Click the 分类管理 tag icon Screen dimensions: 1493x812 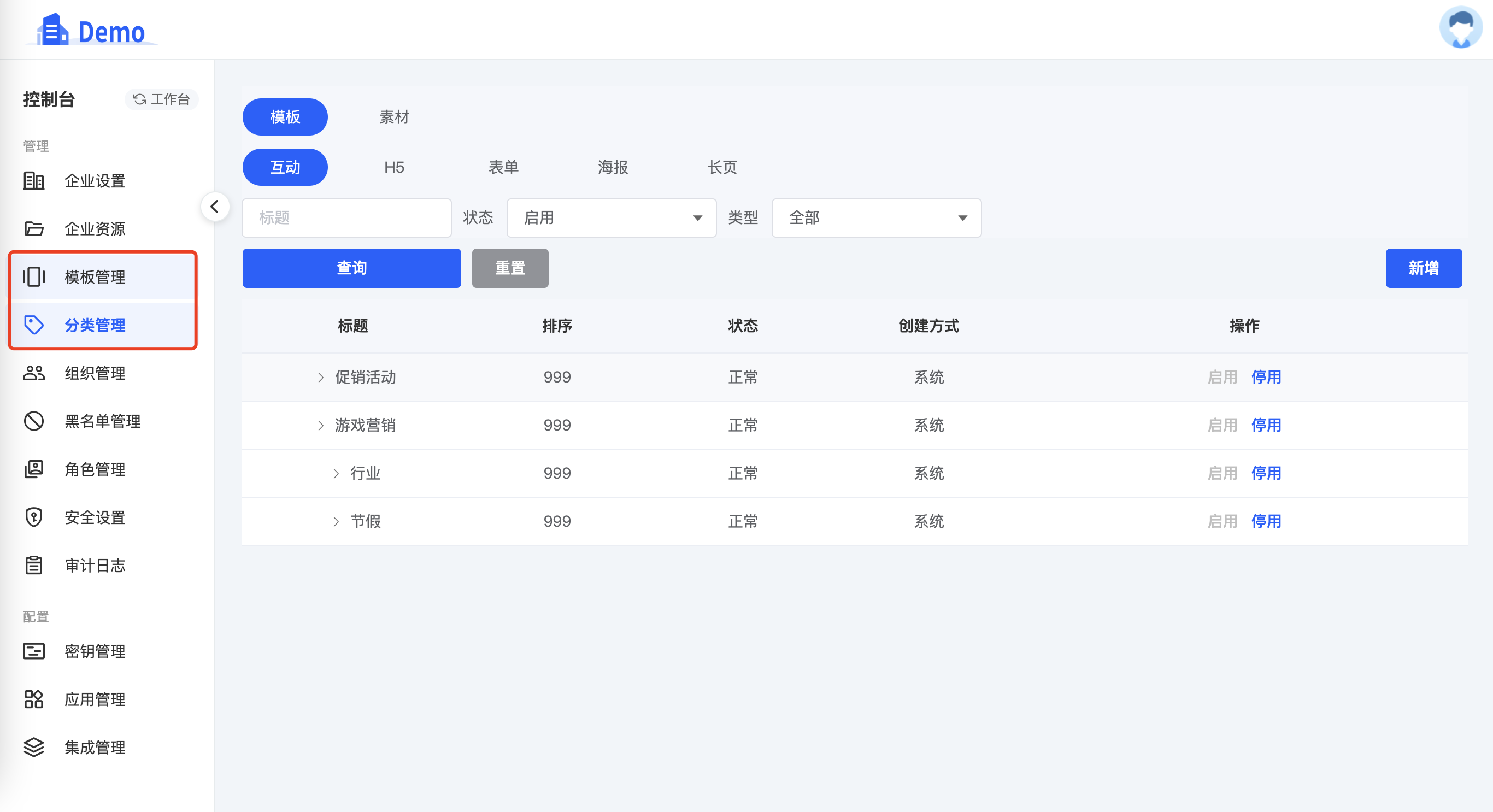pyautogui.click(x=34, y=325)
